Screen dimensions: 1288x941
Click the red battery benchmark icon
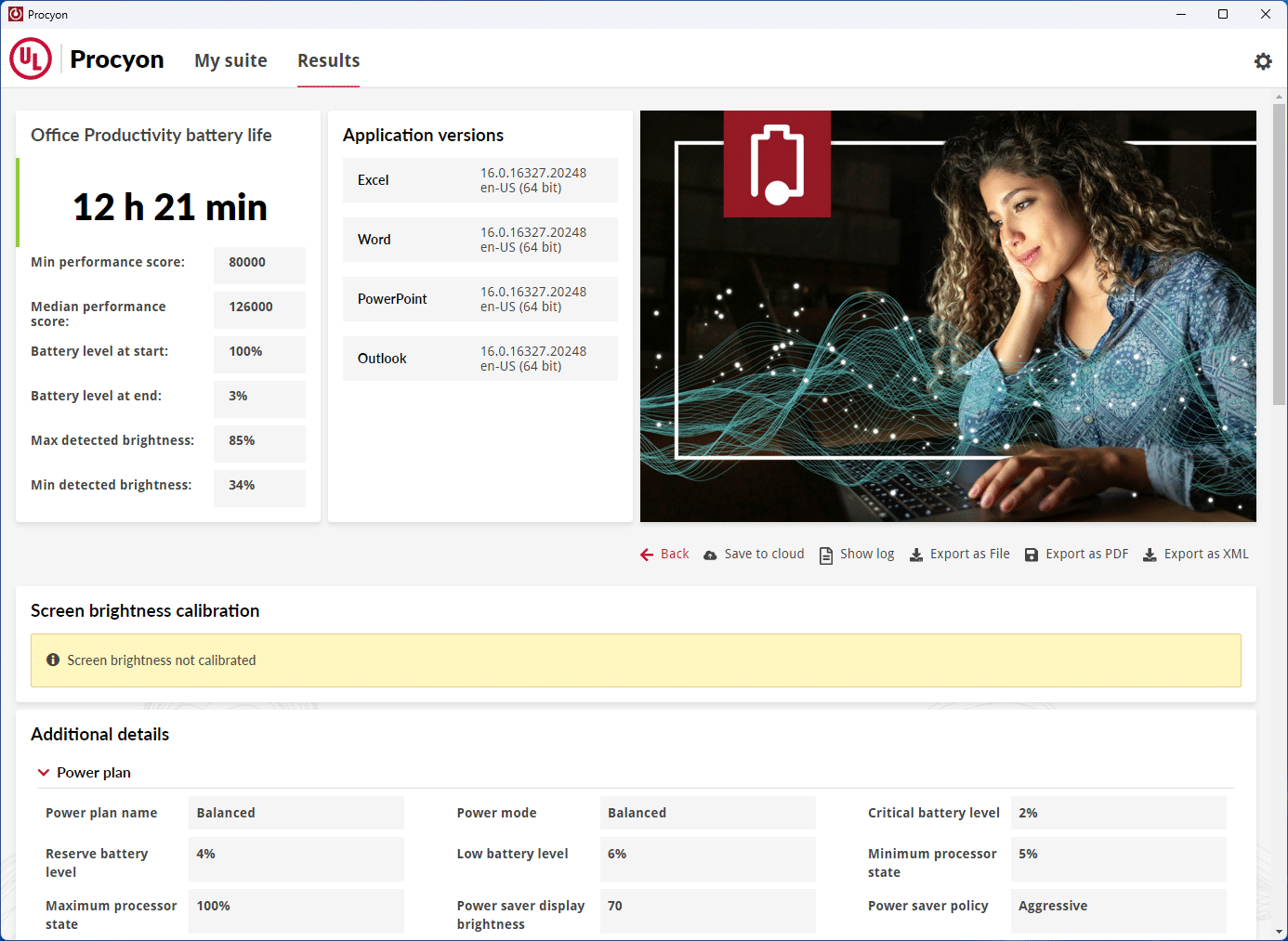(777, 163)
